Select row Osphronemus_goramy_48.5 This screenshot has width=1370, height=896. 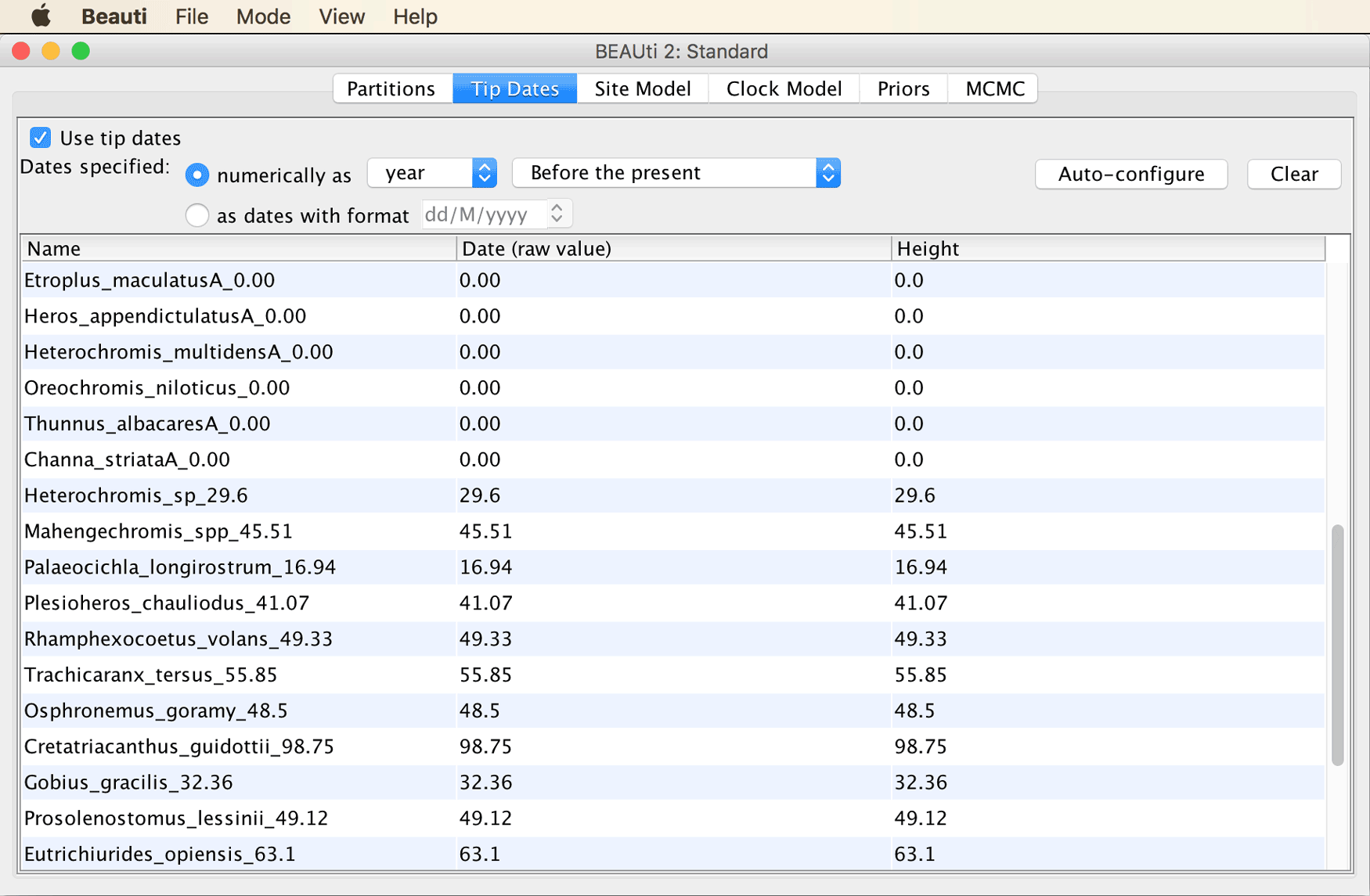[673, 711]
